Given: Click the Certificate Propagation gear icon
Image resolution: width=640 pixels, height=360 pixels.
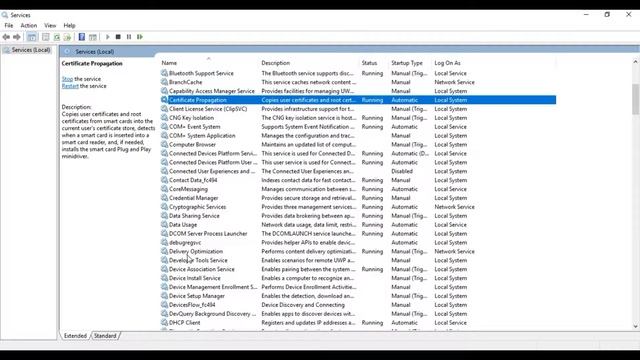Looking at the screenshot, I should tap(164, 100).
